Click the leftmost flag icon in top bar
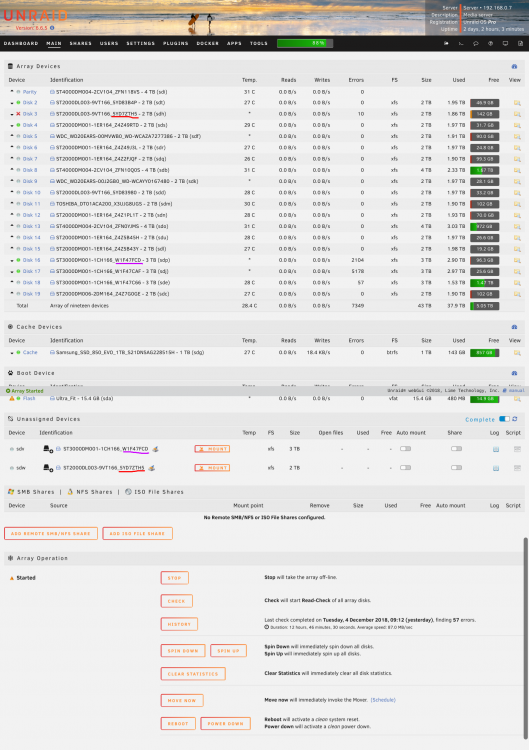 446,44
